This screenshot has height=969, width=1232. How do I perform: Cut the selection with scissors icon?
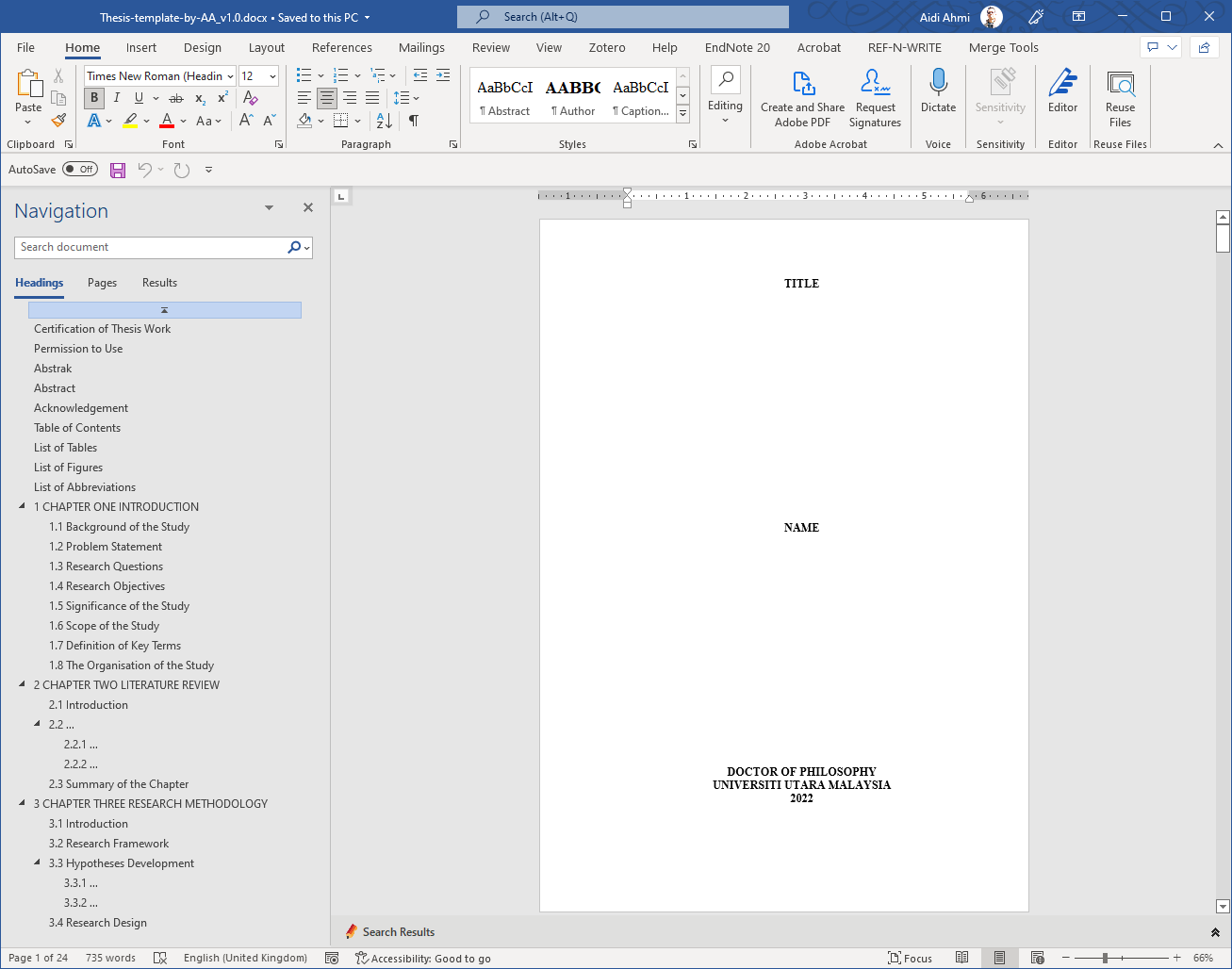pyautogui.click(x=58, y=76)
